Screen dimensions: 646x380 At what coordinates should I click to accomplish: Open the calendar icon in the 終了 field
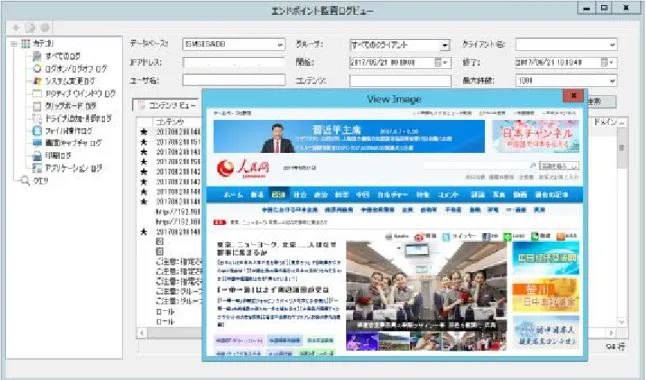[604, 63]
